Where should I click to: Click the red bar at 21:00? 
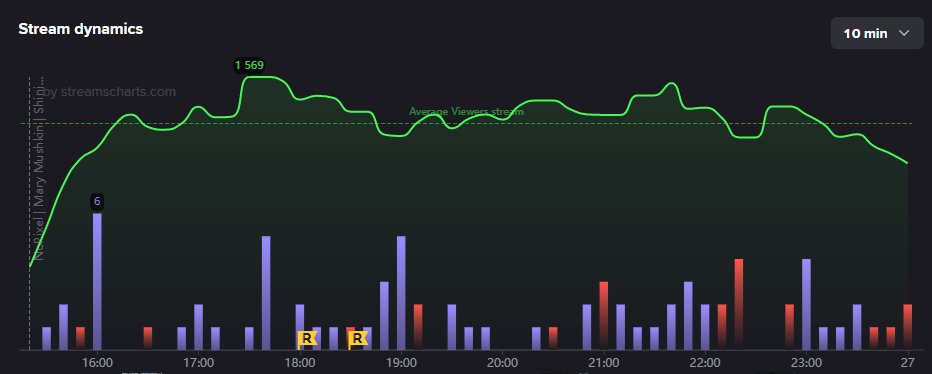tap(604, 315)
